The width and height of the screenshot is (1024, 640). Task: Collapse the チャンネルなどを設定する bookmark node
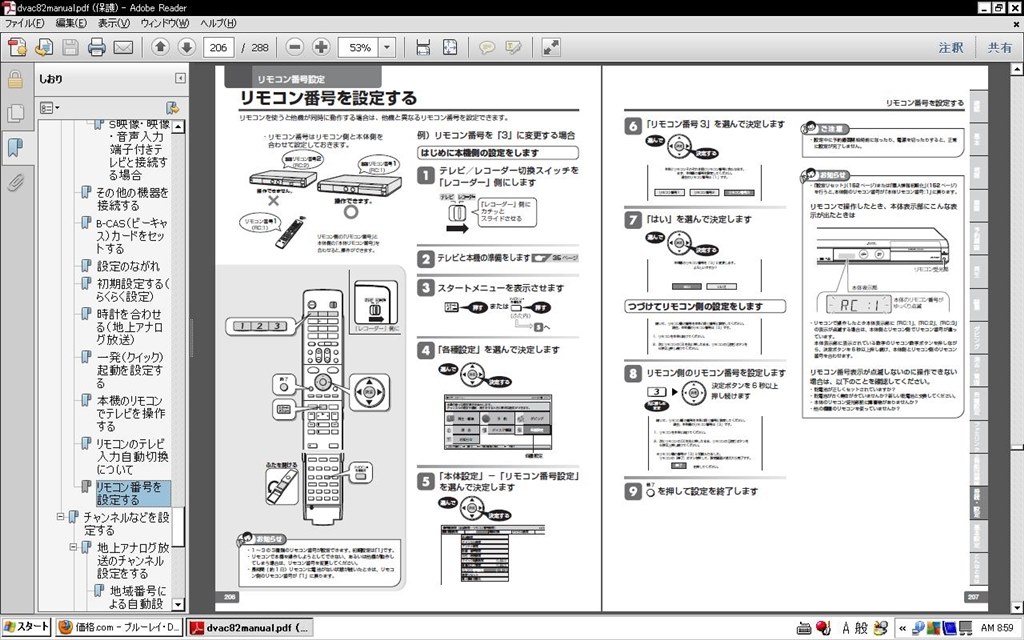pyautogui.click(x=60, y=517)
